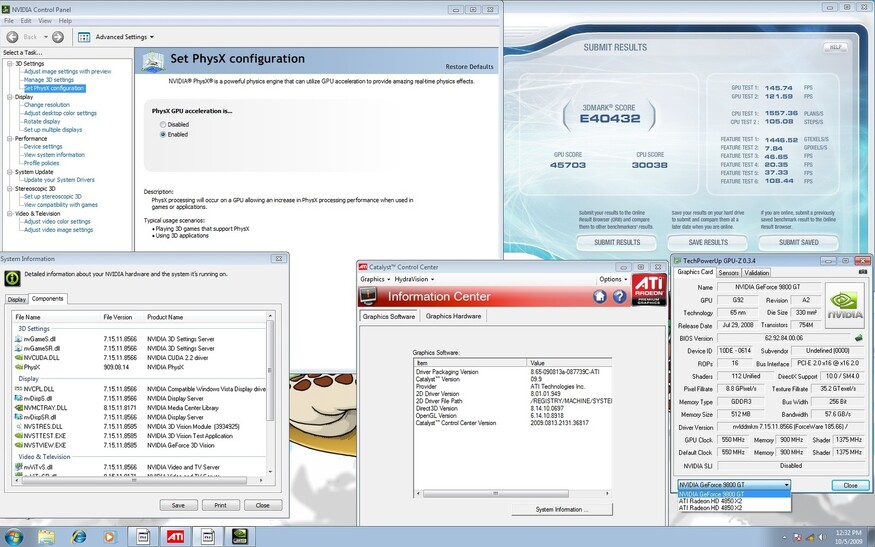
Task: Click the NVIDIA logo in GPU-Z
Action: (x=845, y=304)
